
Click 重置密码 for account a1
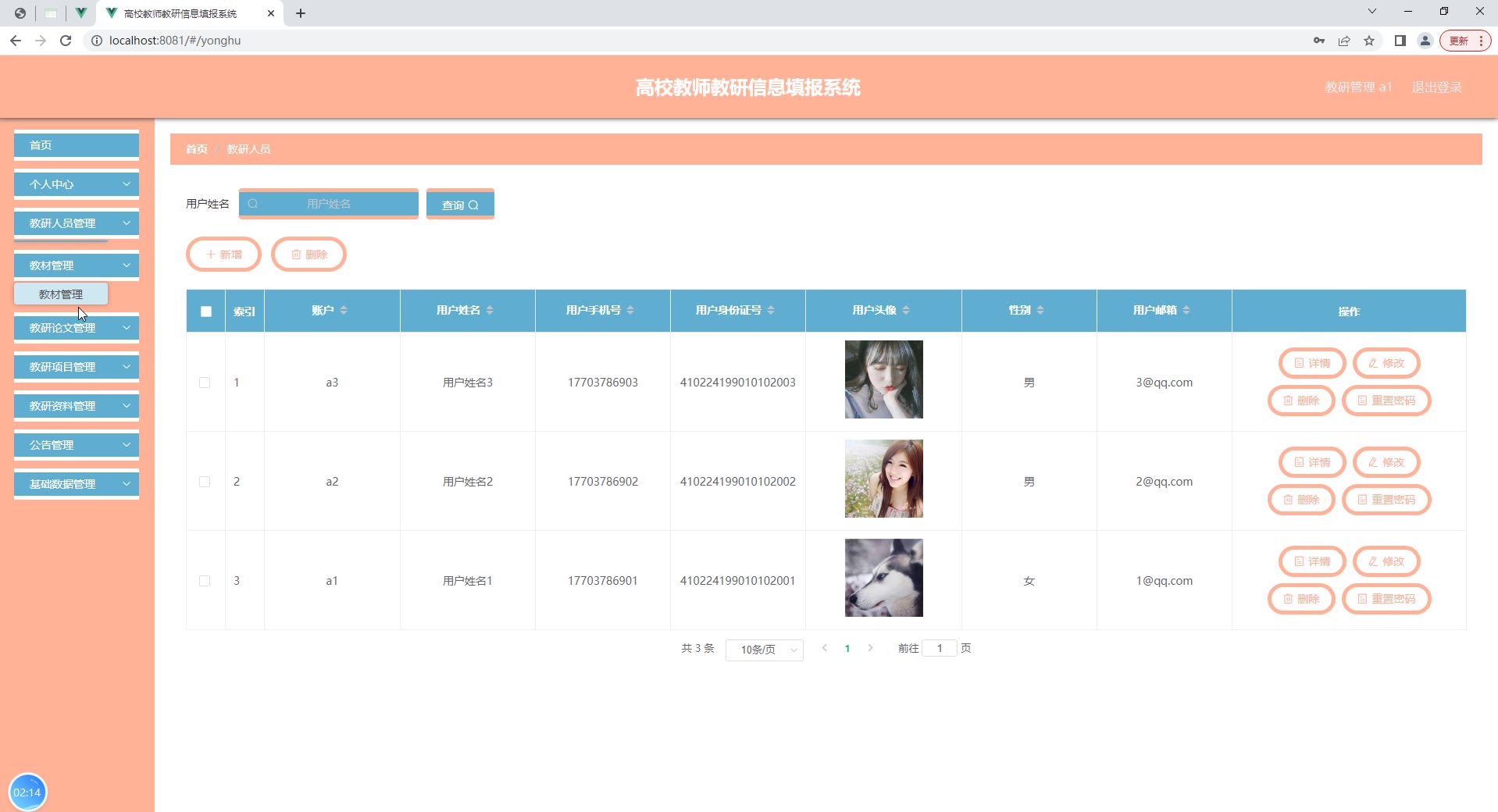(x=1386, y=599)
